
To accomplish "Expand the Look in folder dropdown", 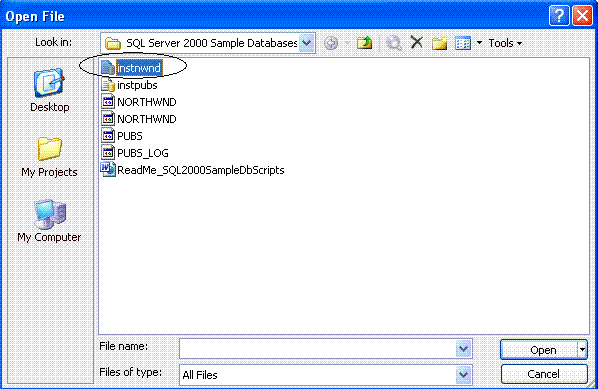I will click(x=307, y=43).
